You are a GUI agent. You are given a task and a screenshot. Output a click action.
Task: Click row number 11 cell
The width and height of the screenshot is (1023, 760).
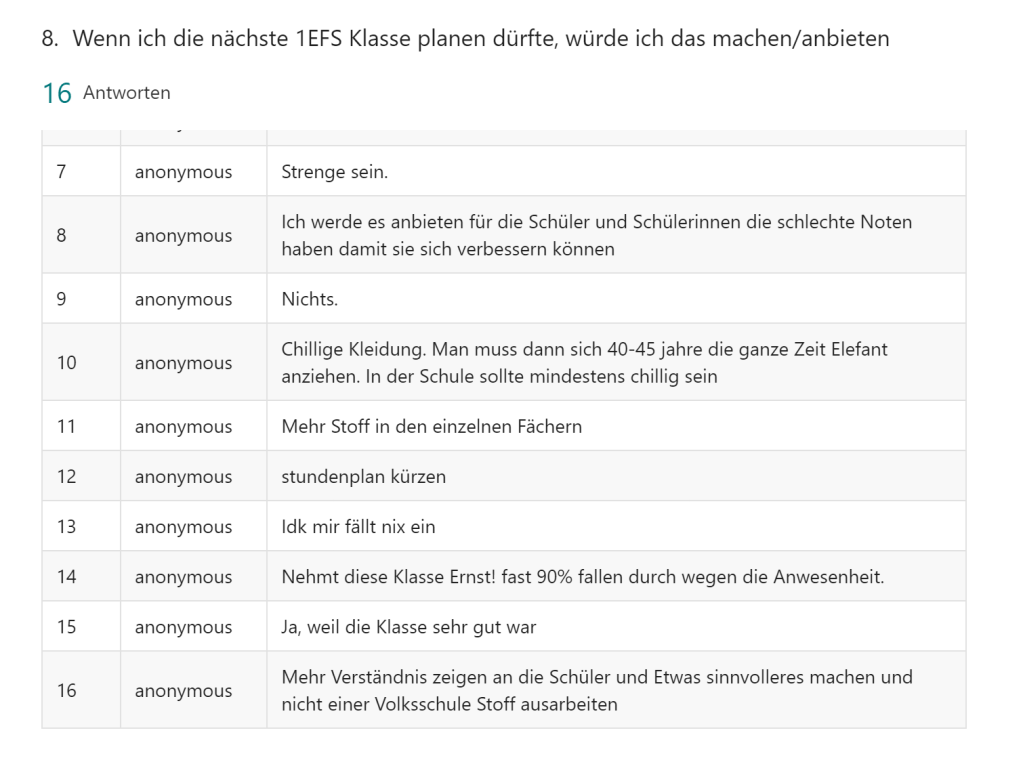pyautogui.click(x=66, y=426)
